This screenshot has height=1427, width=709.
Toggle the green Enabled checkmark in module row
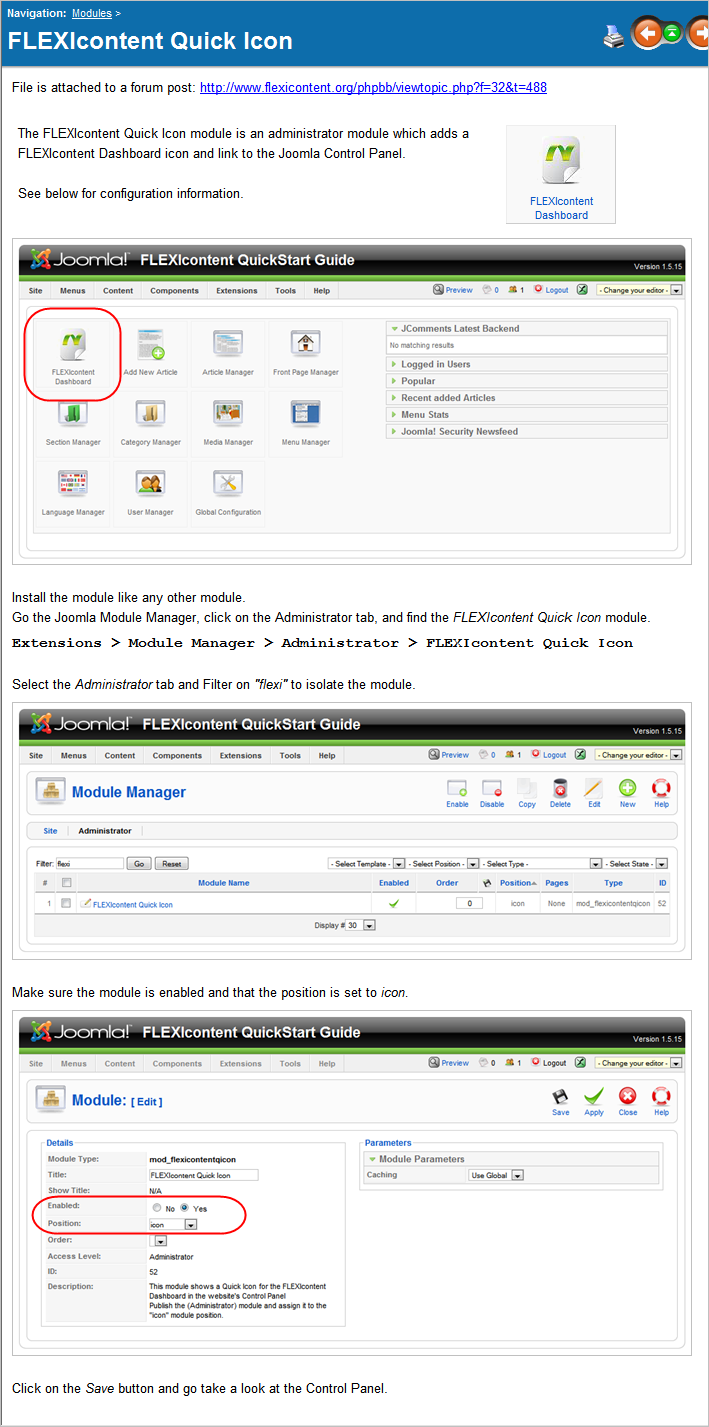coord(394,903)
